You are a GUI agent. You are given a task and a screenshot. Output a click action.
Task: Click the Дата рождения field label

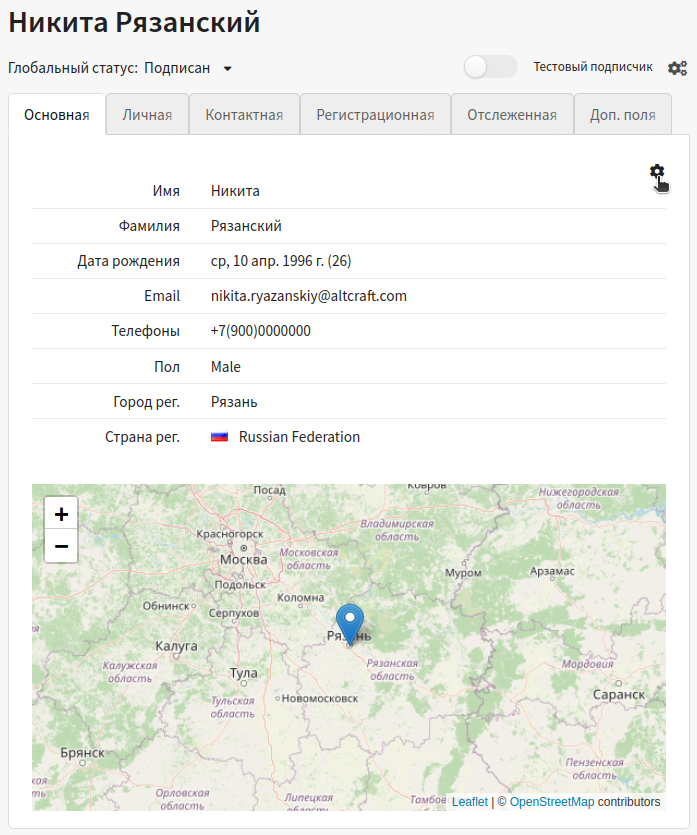(128, 261)
